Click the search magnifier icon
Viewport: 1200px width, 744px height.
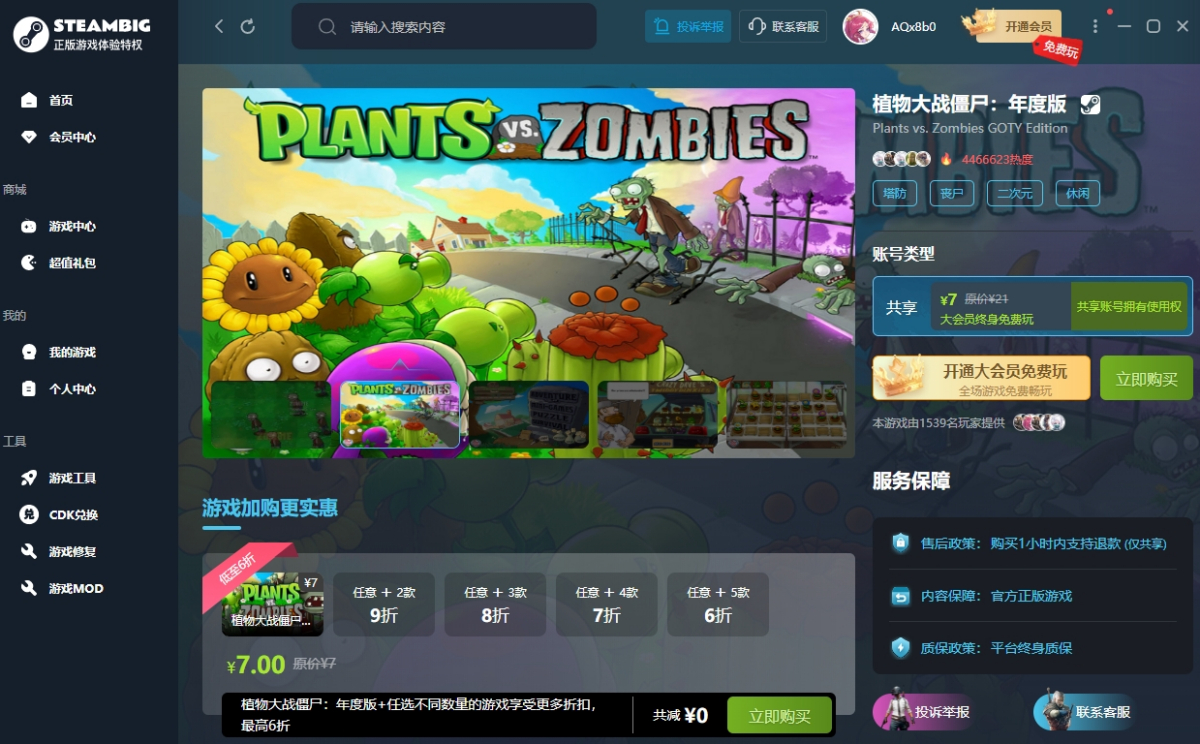pos(327,27)
